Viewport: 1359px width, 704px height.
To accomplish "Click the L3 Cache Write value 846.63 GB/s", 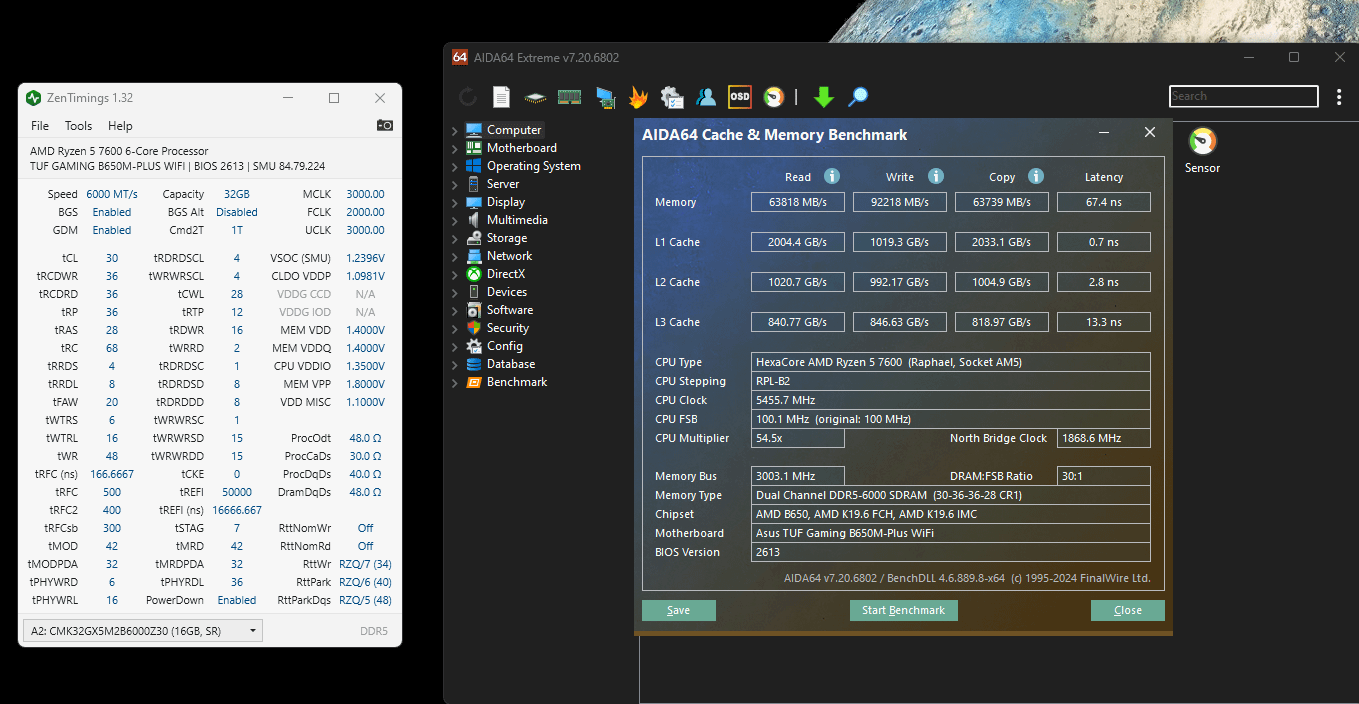I will pyautogui.click(x=900, y=322).
